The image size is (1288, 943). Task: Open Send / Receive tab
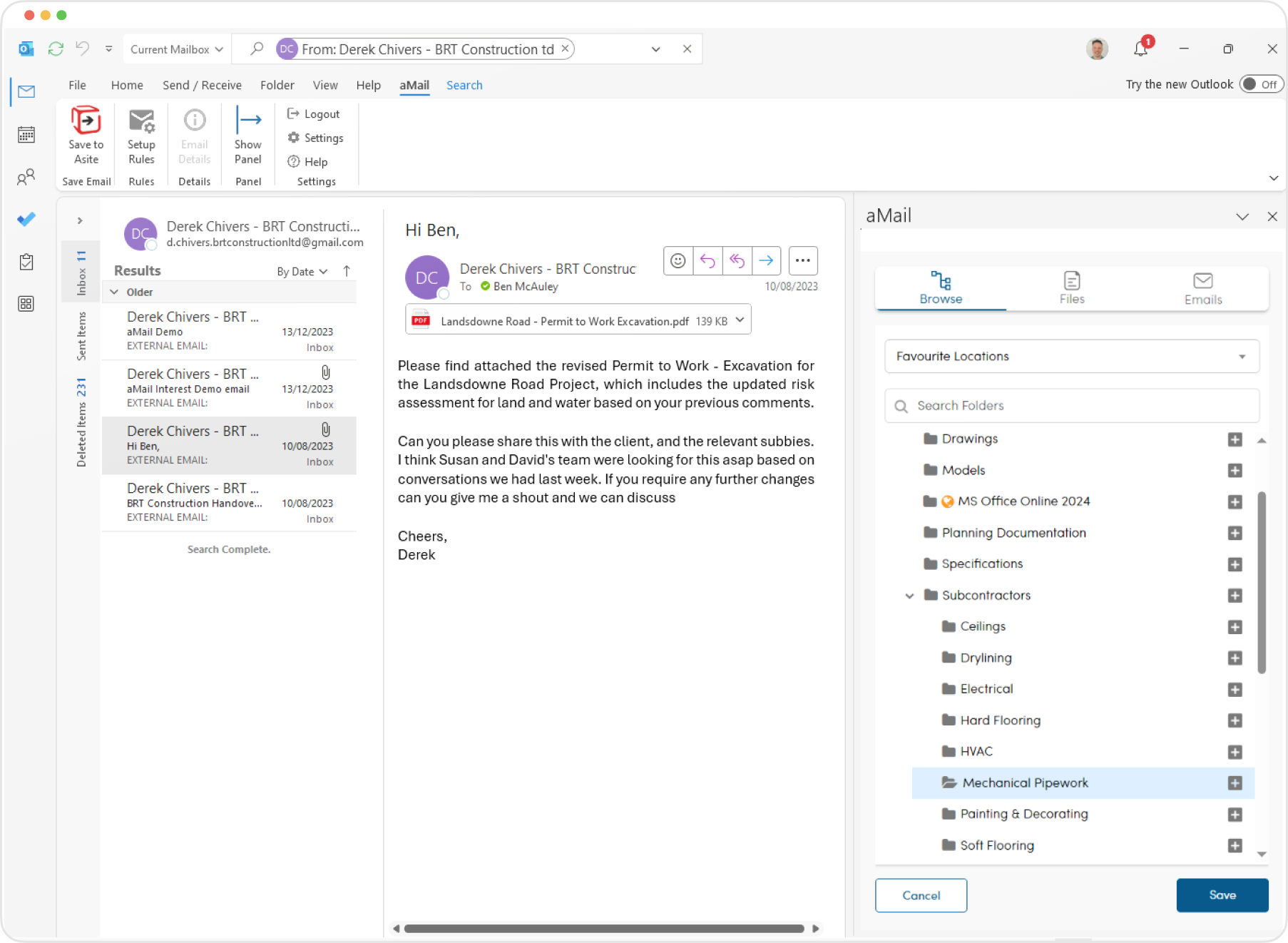tap(202, 85)
